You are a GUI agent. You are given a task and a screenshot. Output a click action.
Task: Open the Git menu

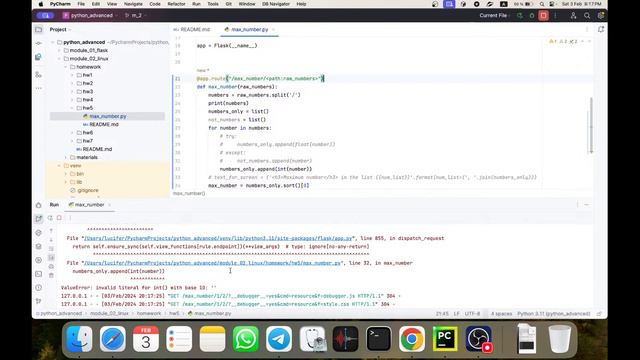(229, 4)
